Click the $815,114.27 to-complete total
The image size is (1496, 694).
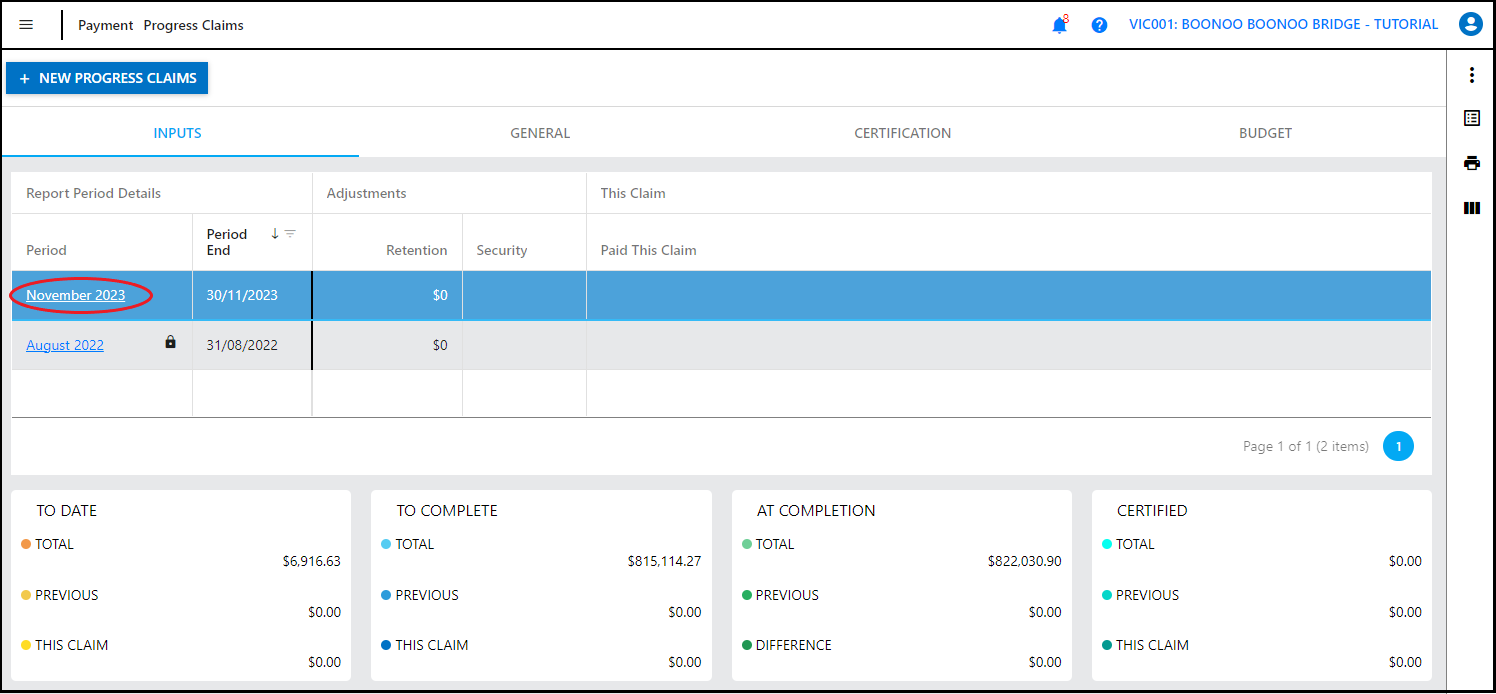pos(665,562)
